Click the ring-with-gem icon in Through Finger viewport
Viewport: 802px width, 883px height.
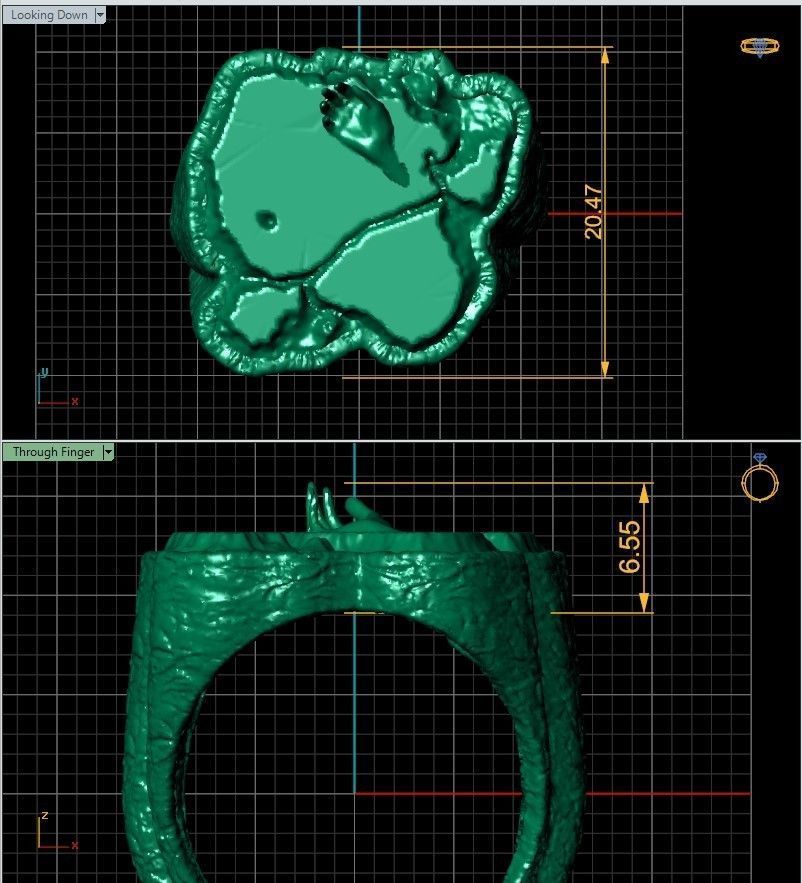click(x=760, y=477)
